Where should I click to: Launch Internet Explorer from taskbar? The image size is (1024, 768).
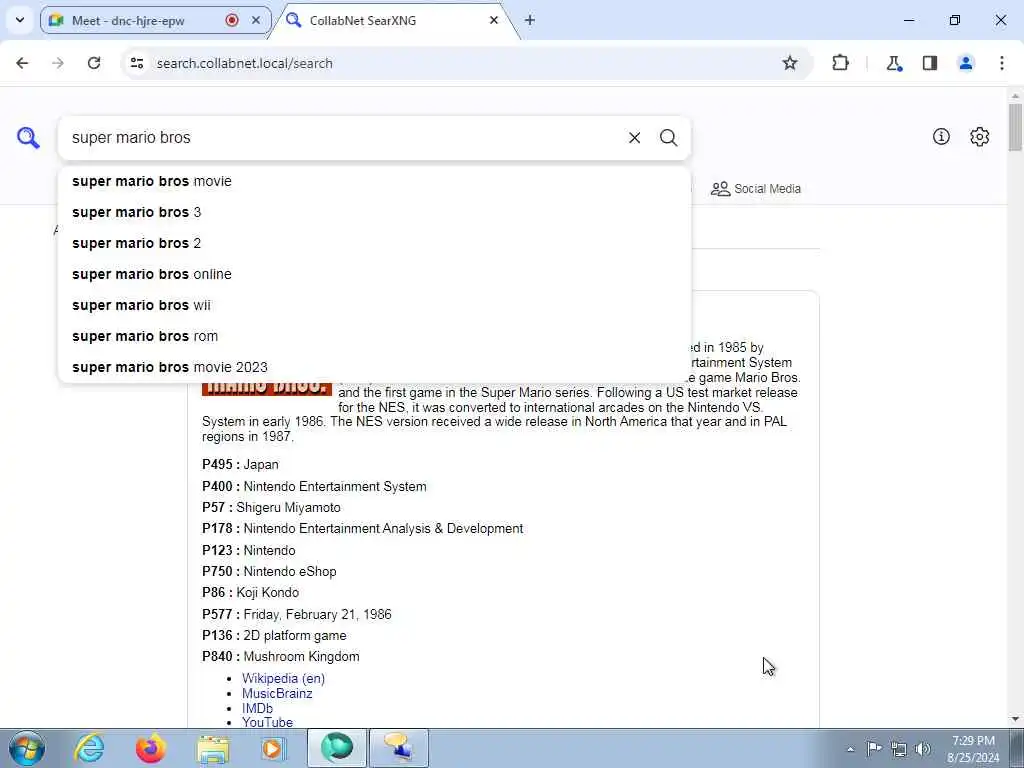coord(89,748)
